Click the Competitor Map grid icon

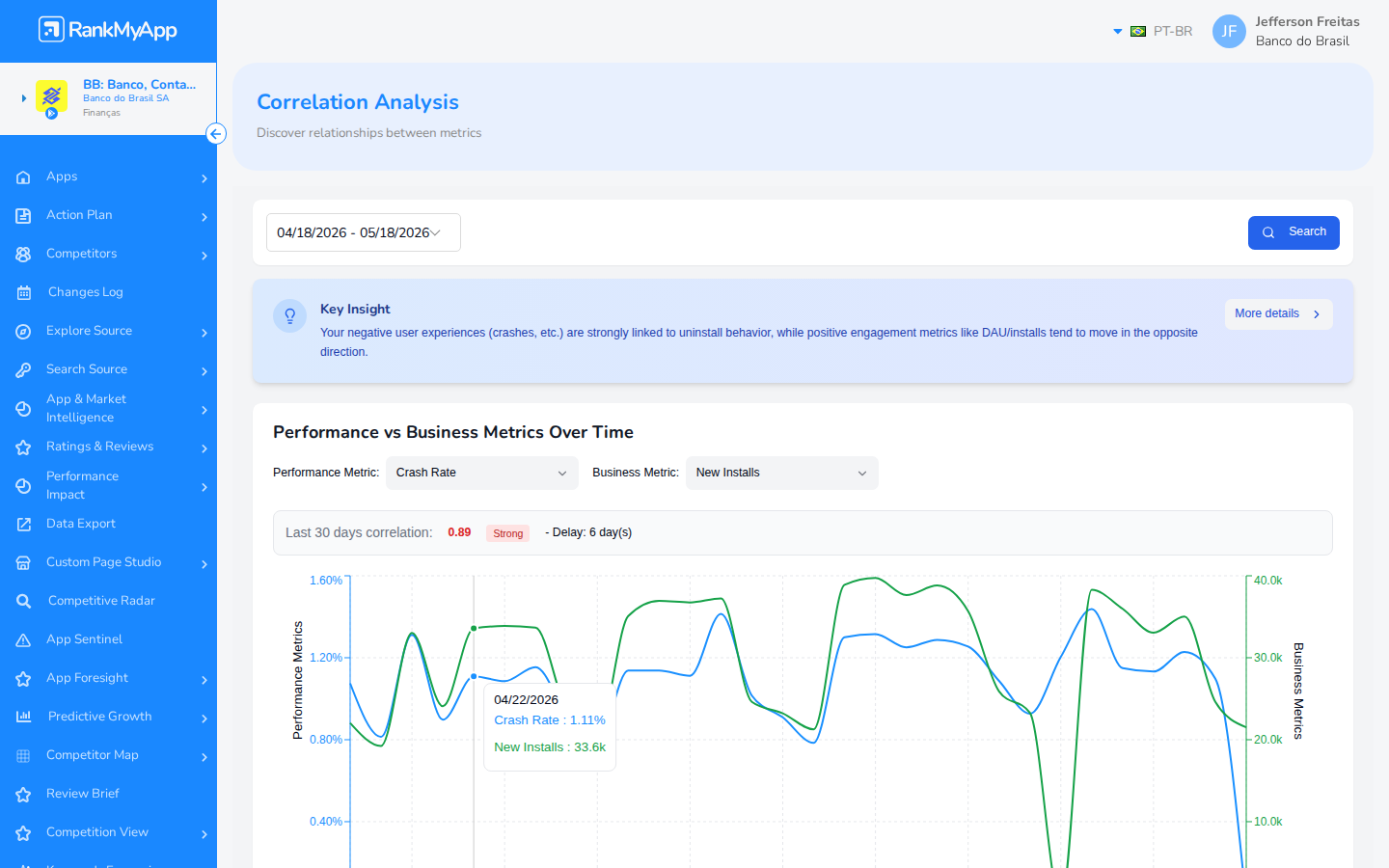(x=23, y=756)
